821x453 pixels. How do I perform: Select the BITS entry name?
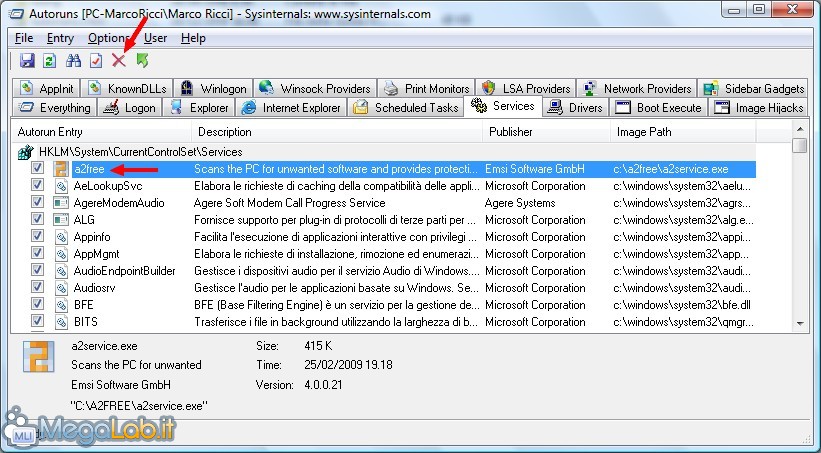(85, 322)
